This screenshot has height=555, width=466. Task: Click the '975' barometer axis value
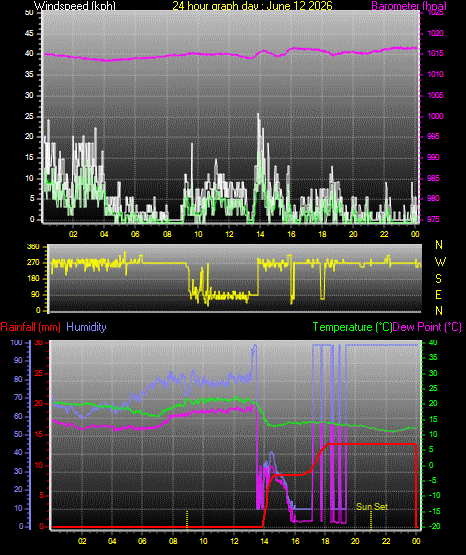pos(433,219)
